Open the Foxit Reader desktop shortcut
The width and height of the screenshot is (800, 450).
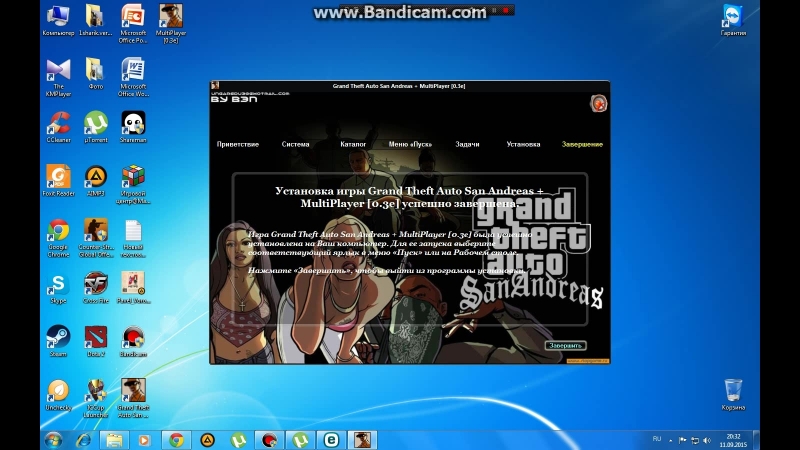[x=58, y=181]
